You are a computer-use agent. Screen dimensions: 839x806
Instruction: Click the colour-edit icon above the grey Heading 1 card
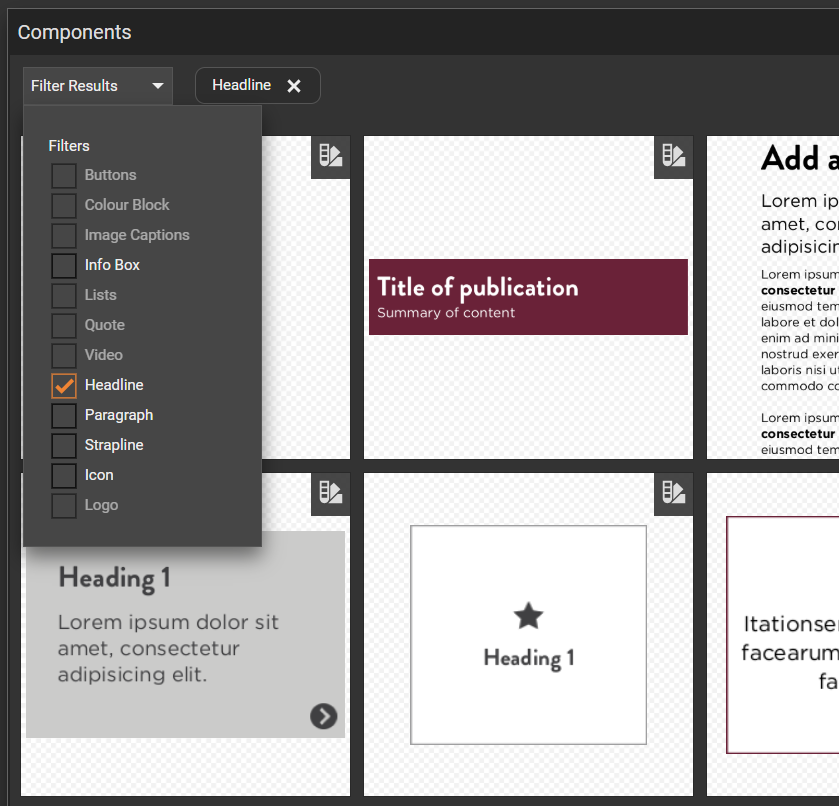pos(330,492)
